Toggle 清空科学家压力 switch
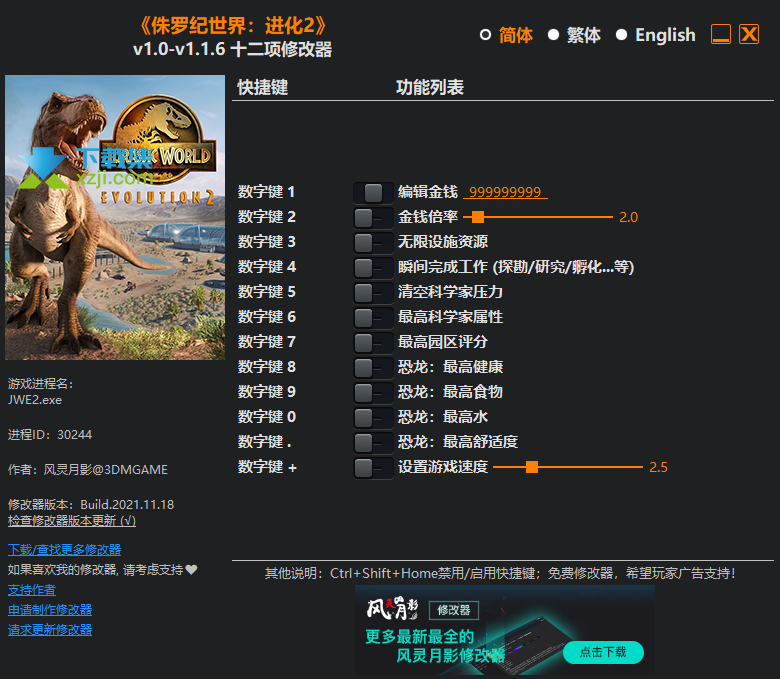 point(373,292)
